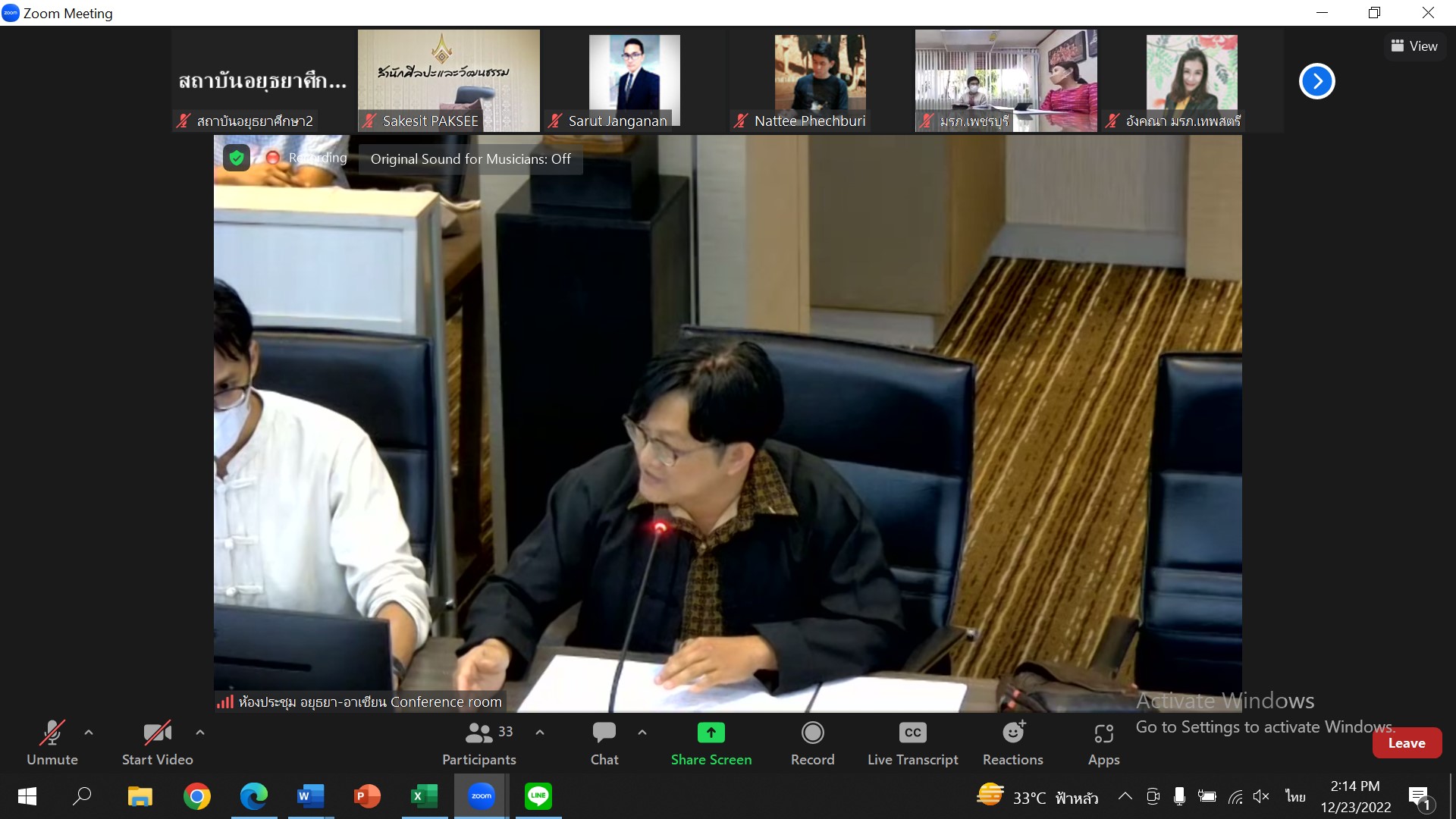Expand Chat options arrow
The height and width of the screenshot is (819, 1456).
[x=642, y=733]
